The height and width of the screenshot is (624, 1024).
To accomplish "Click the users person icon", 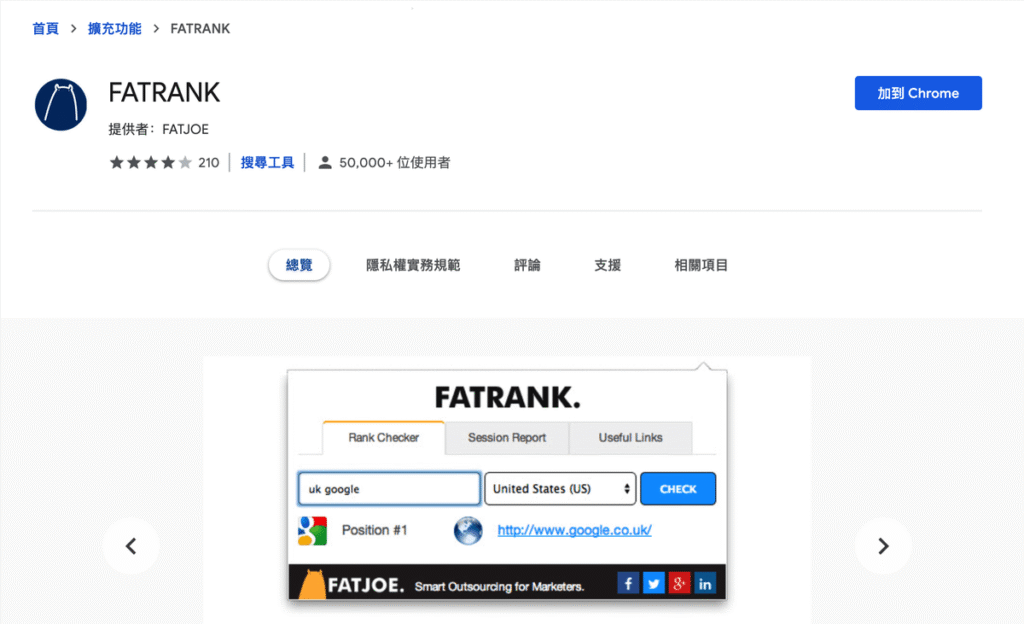I will [x=325, y=163].
